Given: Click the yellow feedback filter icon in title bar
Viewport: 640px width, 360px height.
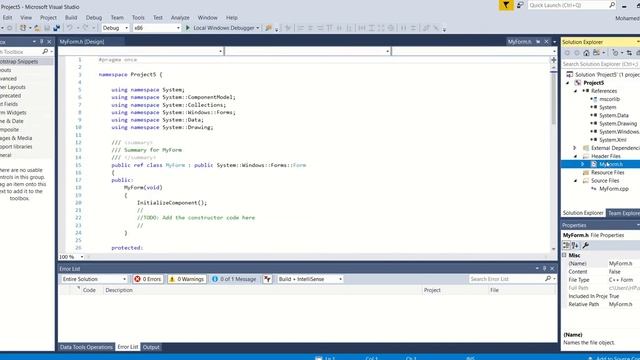Looking at the screenshot, I should tap(506, 5).
